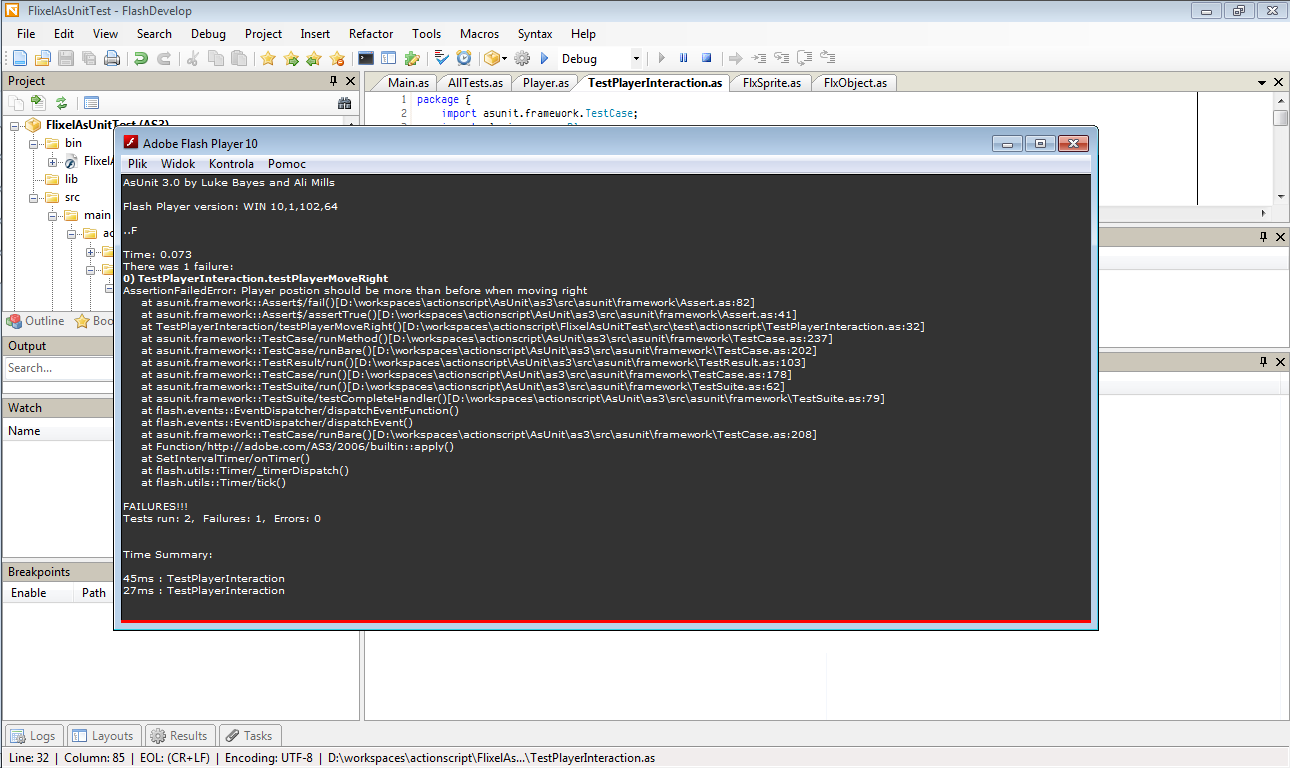
Task: Click the binoculars find icon in Project panel
Action: point(344,103)
